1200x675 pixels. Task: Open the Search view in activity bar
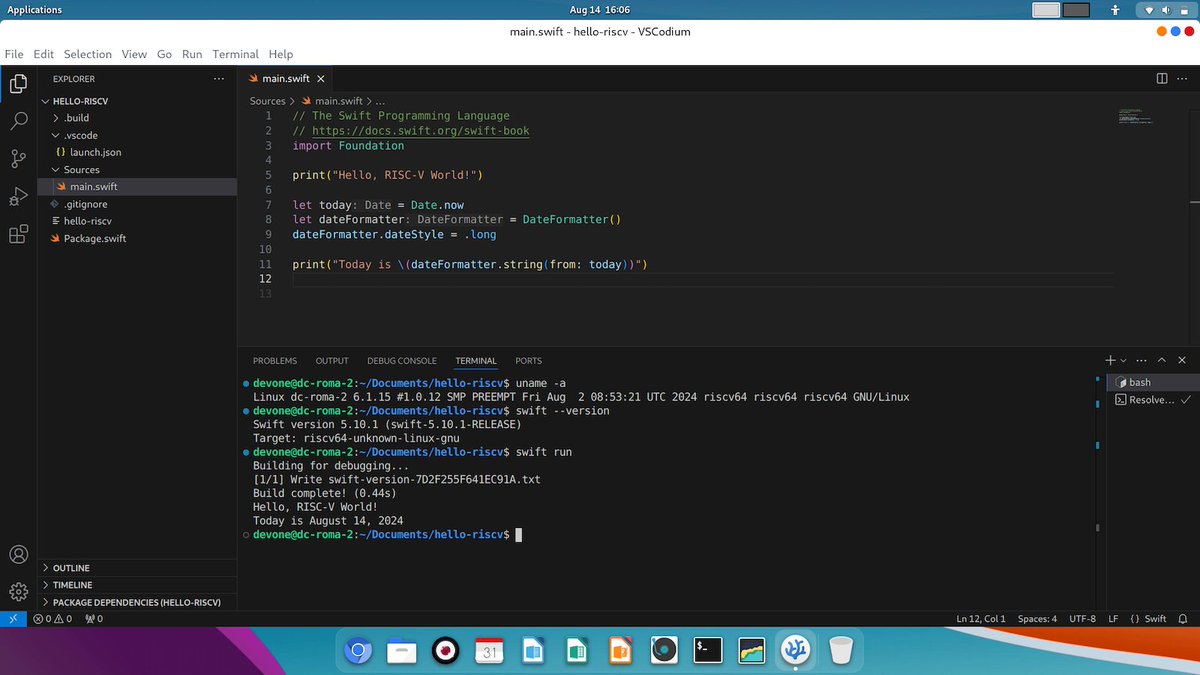18,121
